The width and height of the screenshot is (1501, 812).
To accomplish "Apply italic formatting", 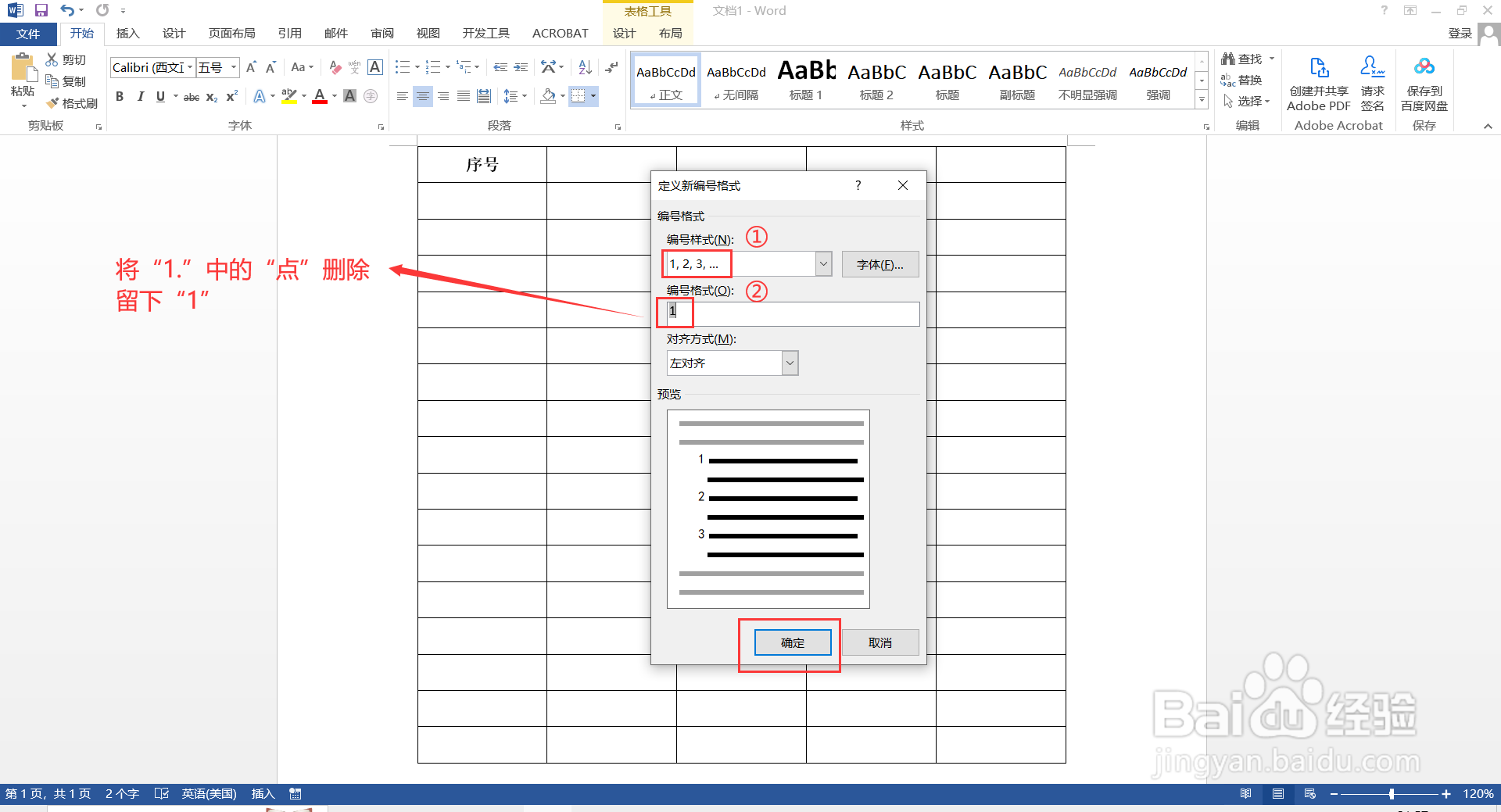I will [x=140, y=96].
